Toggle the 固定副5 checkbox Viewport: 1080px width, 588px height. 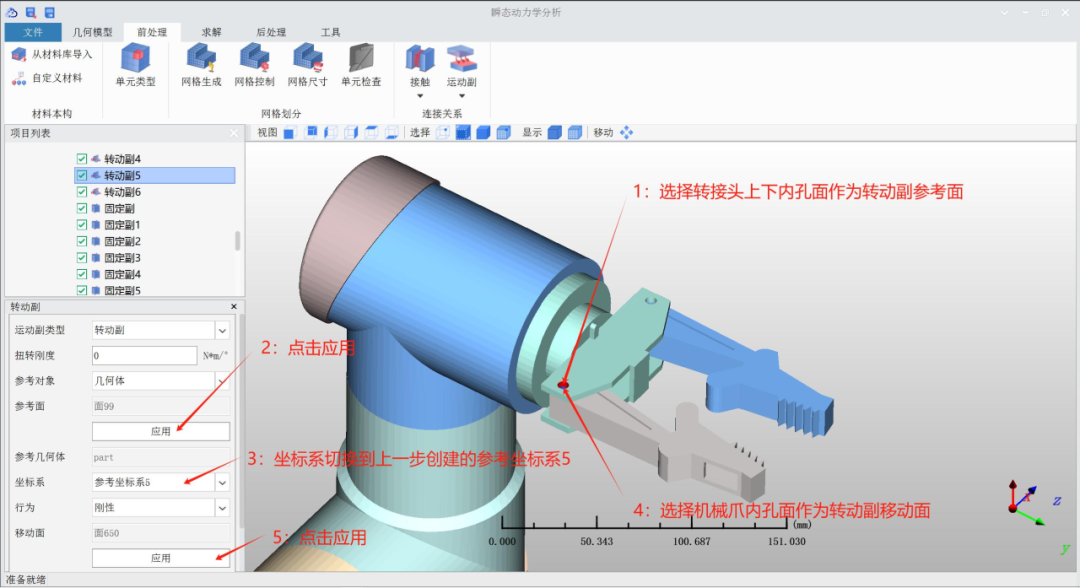coord(82,291)
